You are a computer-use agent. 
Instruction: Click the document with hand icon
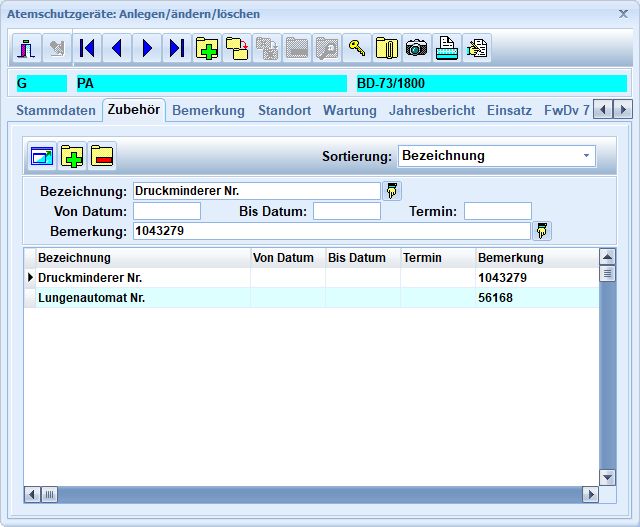coord(476,49)
